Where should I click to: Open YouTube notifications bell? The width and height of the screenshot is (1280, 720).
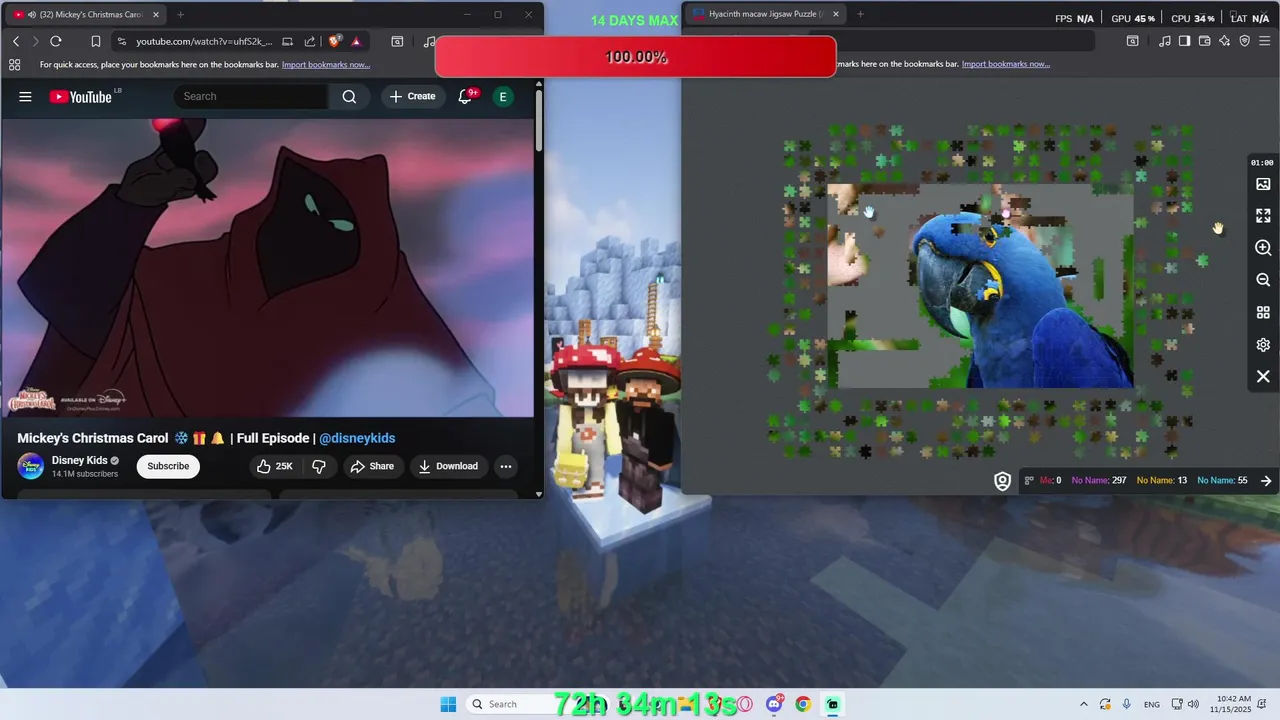(466, 96)
